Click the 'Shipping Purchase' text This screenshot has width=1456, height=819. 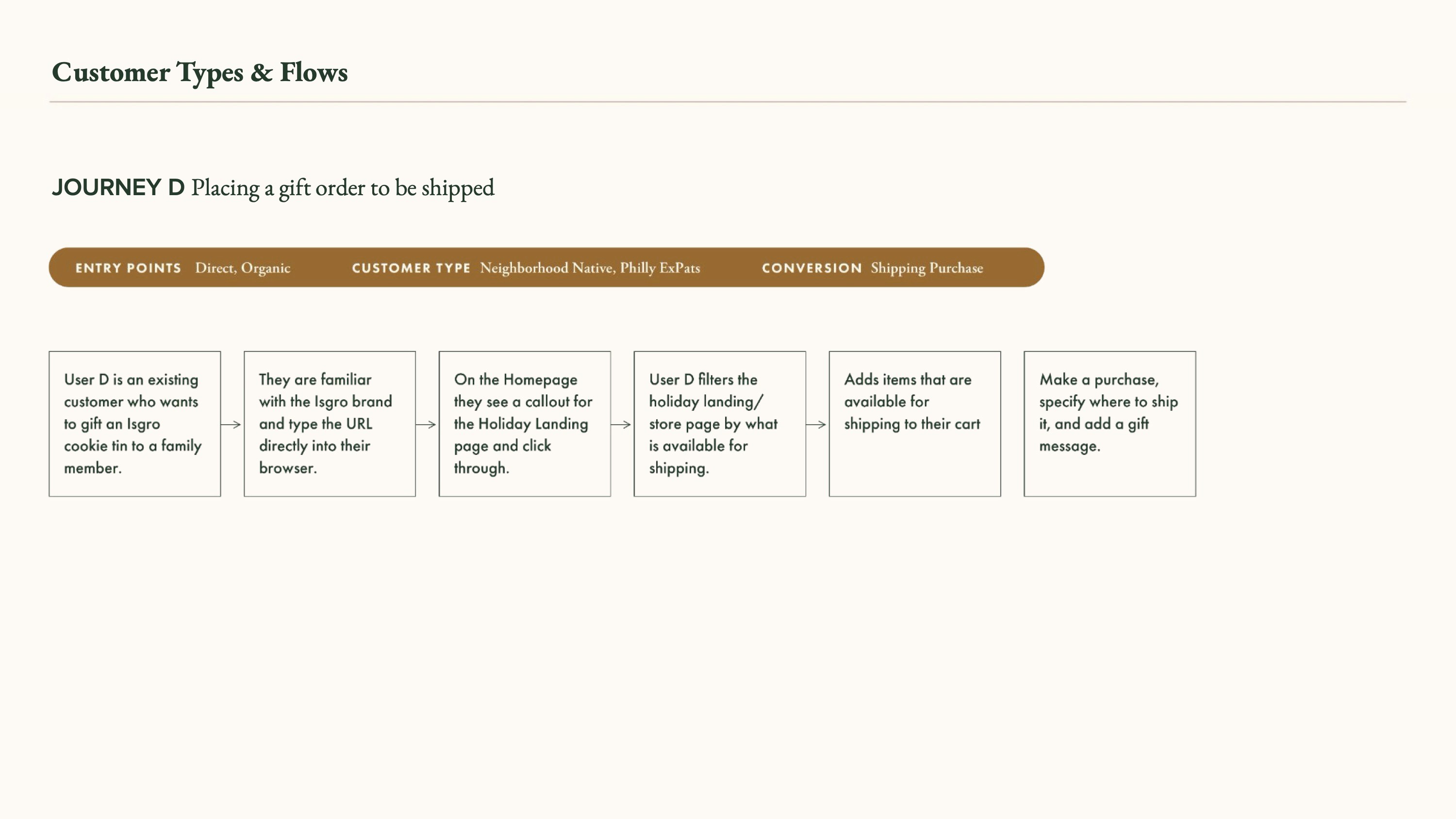click(927, 268)
